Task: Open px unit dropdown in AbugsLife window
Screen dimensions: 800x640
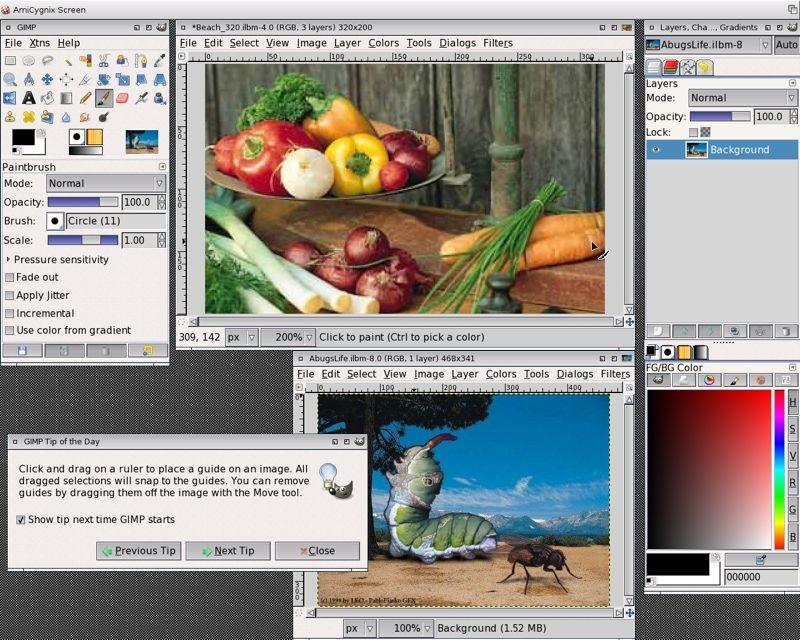Action: 360,628
